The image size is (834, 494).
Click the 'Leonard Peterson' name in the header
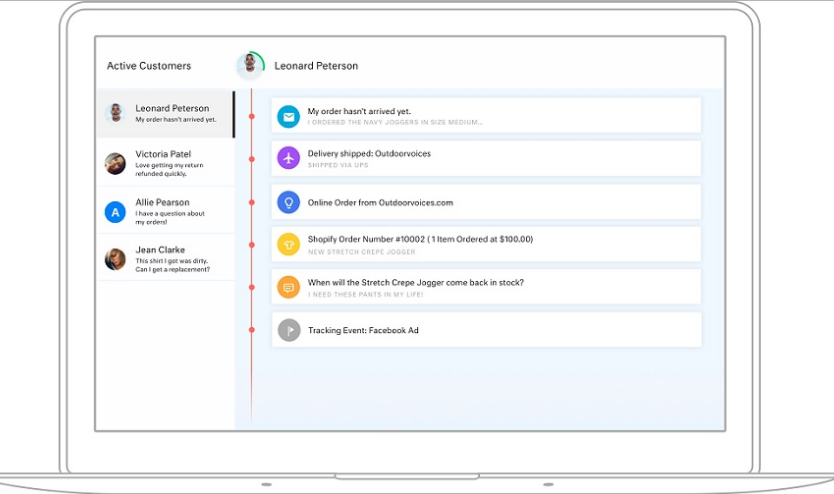(x=316, y=66)
